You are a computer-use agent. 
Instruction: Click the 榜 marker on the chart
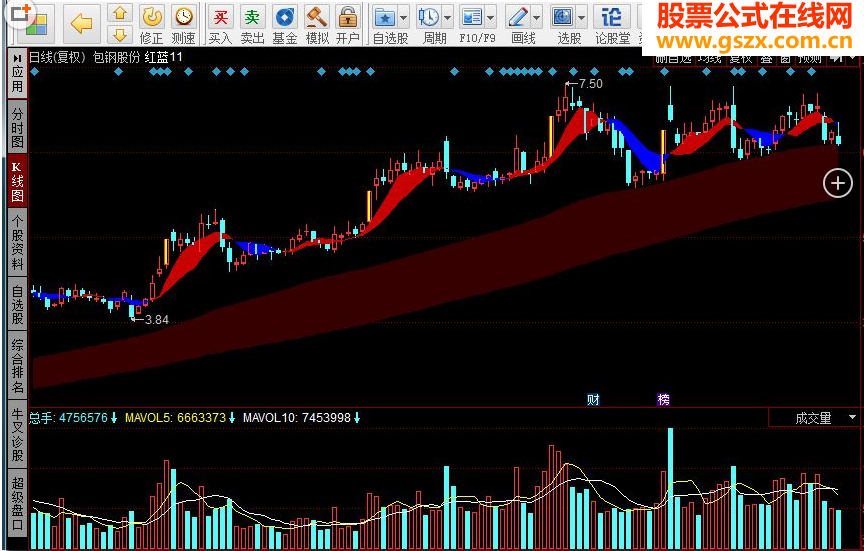coord(663,399)
